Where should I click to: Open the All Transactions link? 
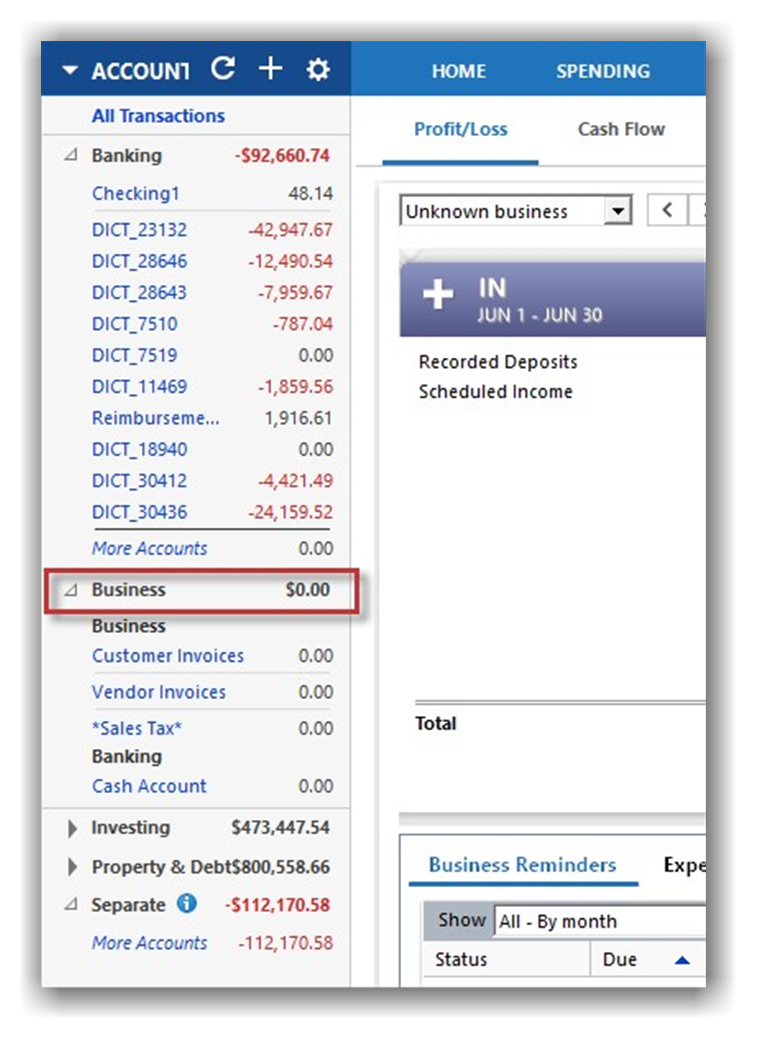tap(158, 116)
